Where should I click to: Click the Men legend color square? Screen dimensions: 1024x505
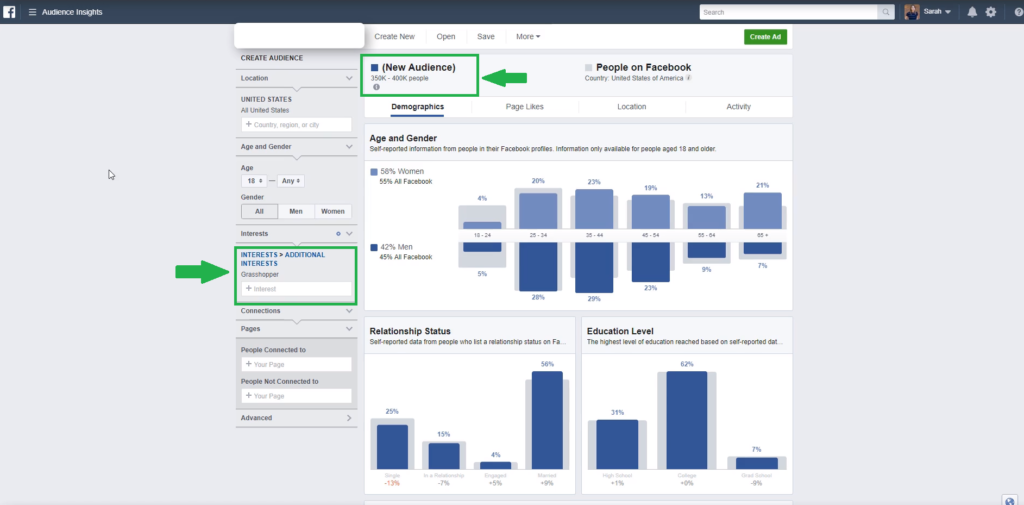tap(374, 248)
